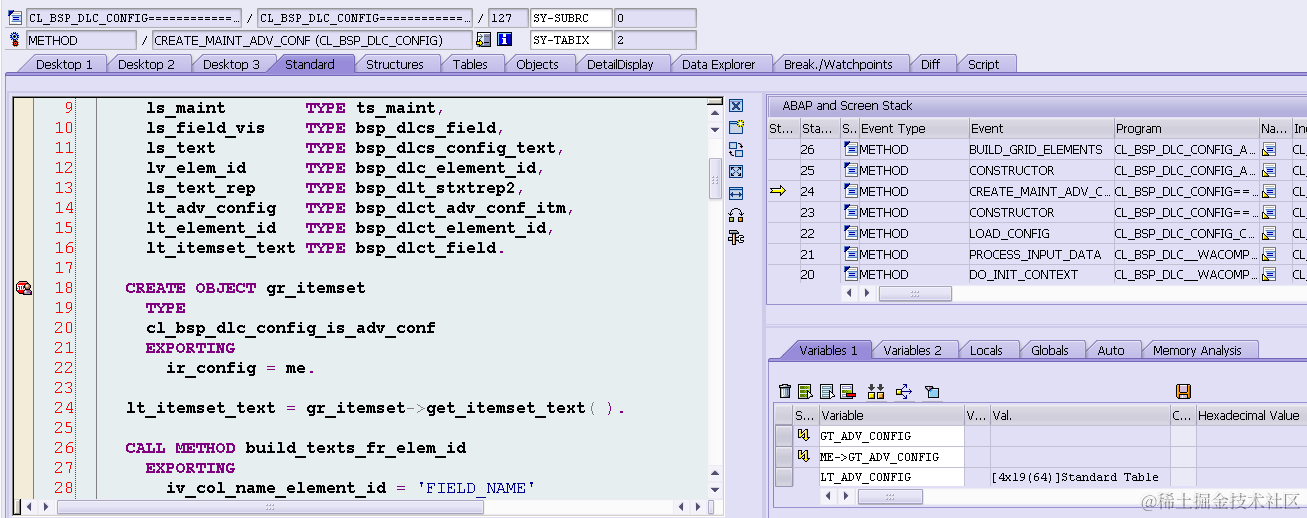Click the Event Type column header in stack

[914, 128]
